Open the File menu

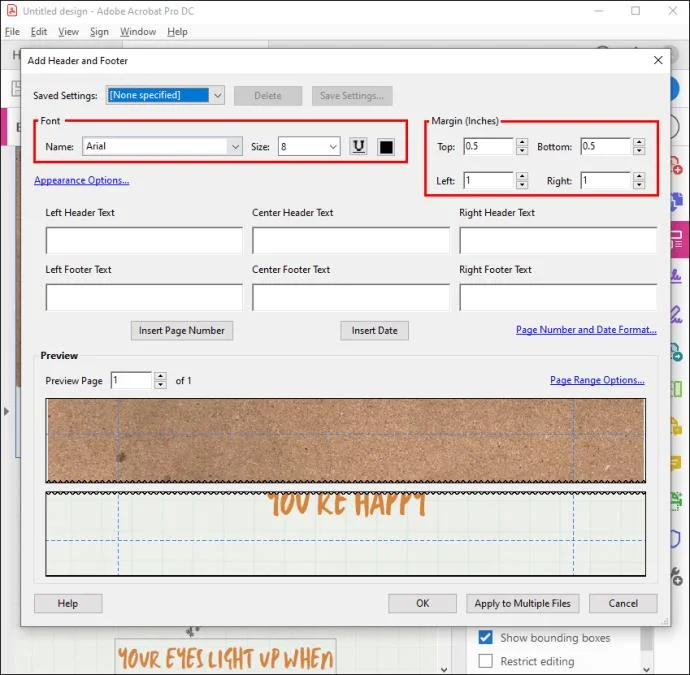12,32
